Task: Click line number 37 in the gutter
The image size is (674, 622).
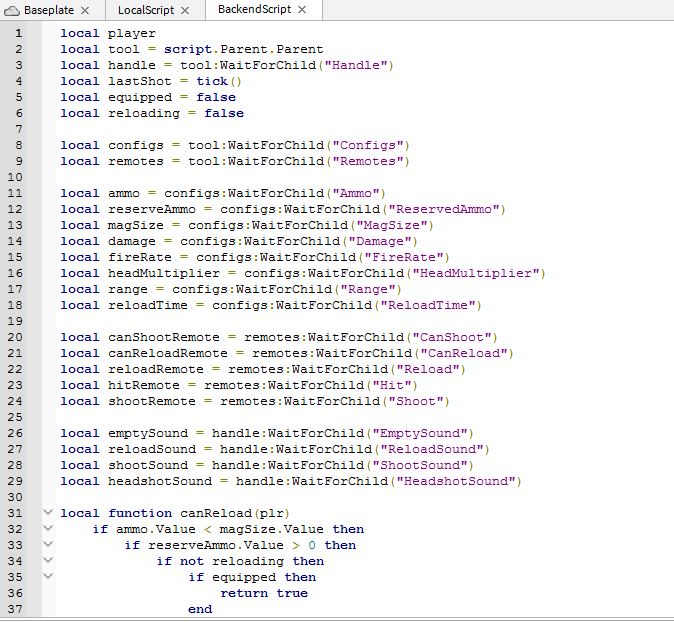Action: coord(15,609)
